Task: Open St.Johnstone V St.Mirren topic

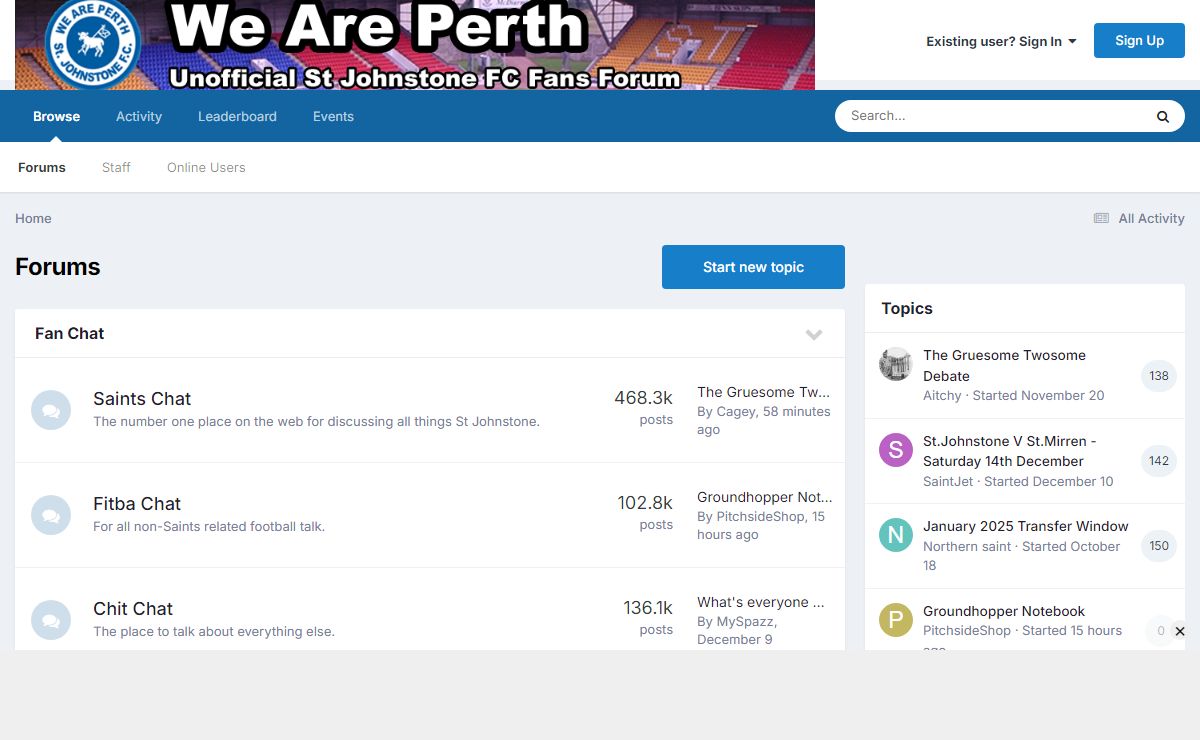Action: click(x=1010, y=451)
